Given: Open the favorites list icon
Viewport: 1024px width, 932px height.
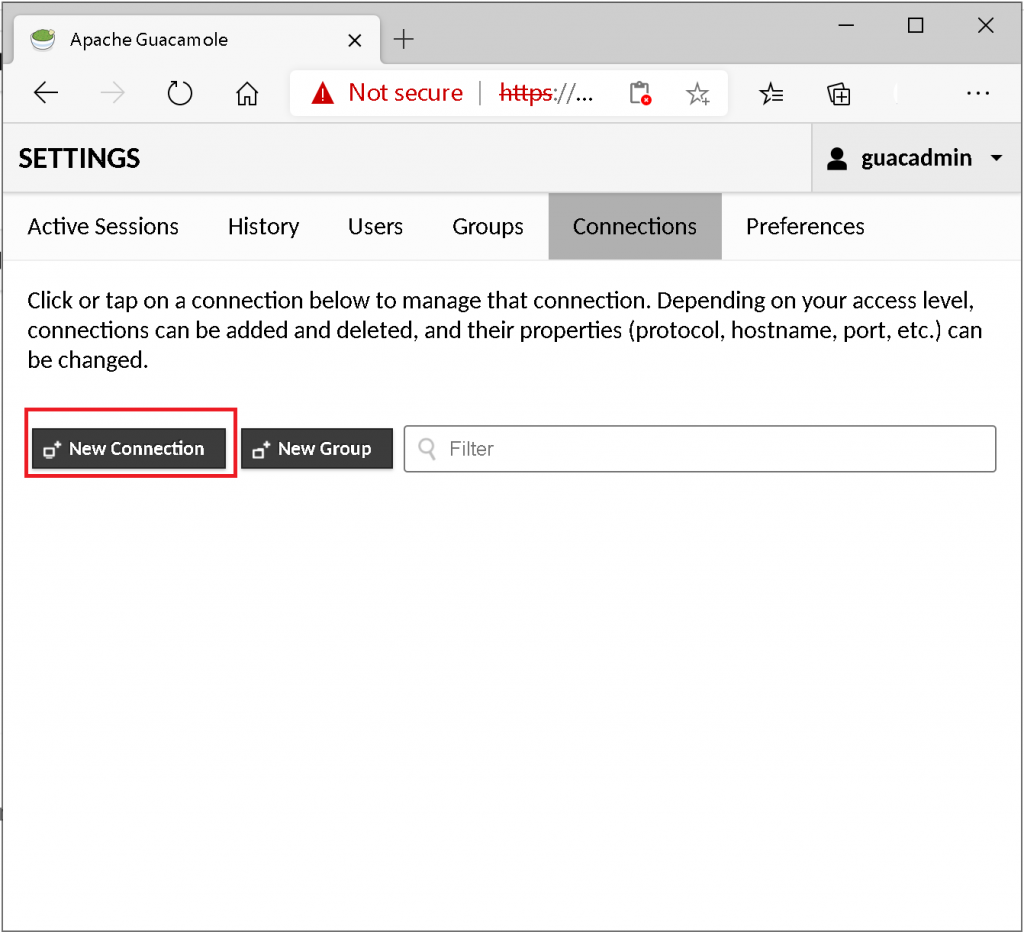Looking at the screenshot, I should 771,94.
